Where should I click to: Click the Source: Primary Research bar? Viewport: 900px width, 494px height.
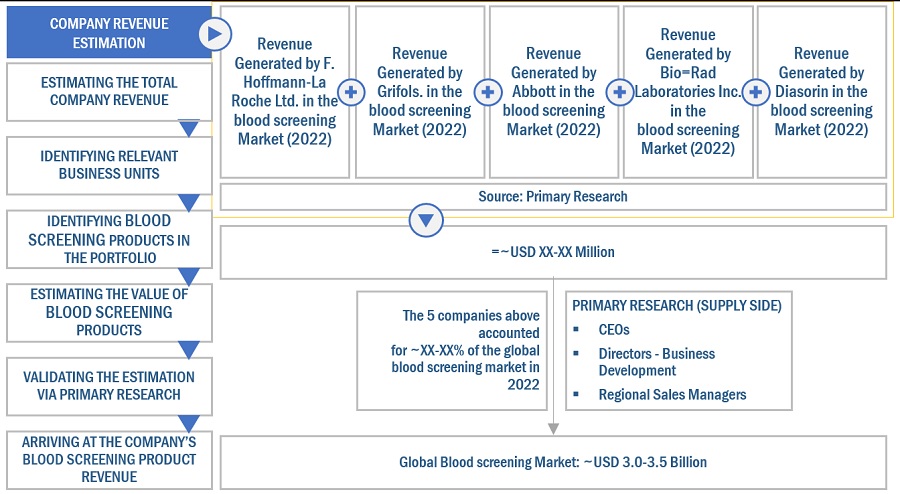click(x=552, y=196)
